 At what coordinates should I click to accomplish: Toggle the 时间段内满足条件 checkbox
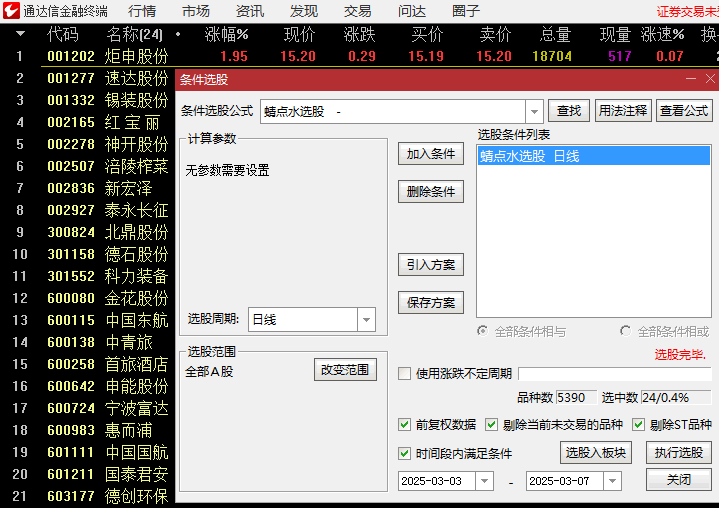(x=404, y=453)
